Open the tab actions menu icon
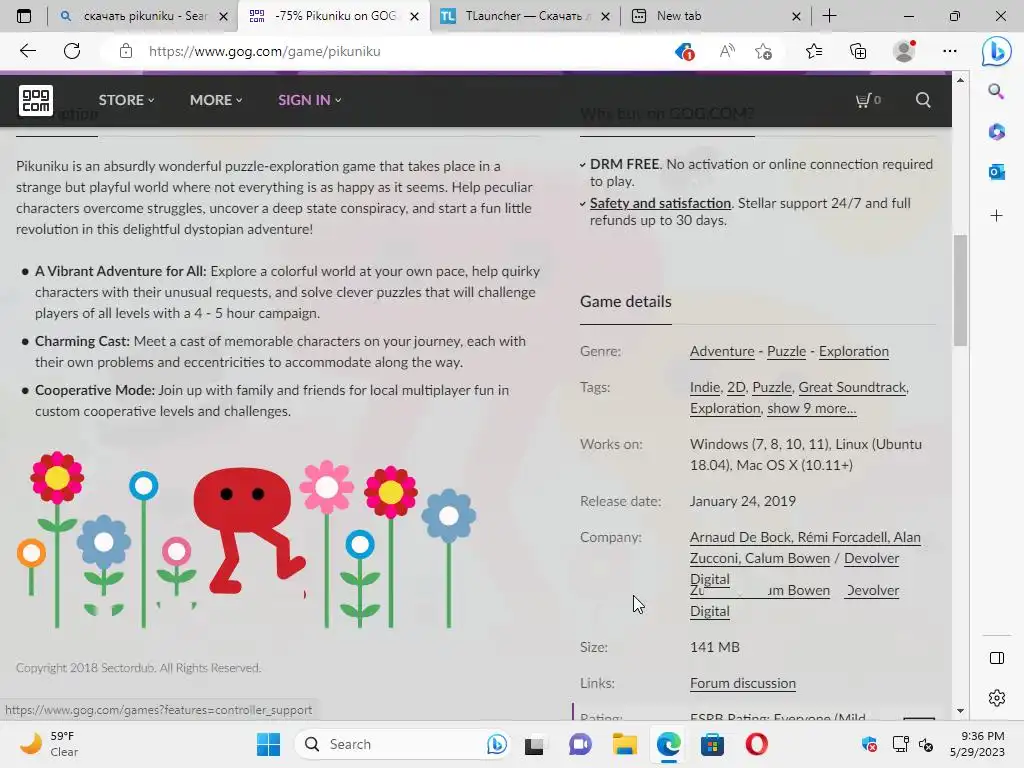The width and height of the screenshot is (1024, 768). pyautogui.click(x=24, y=16)
